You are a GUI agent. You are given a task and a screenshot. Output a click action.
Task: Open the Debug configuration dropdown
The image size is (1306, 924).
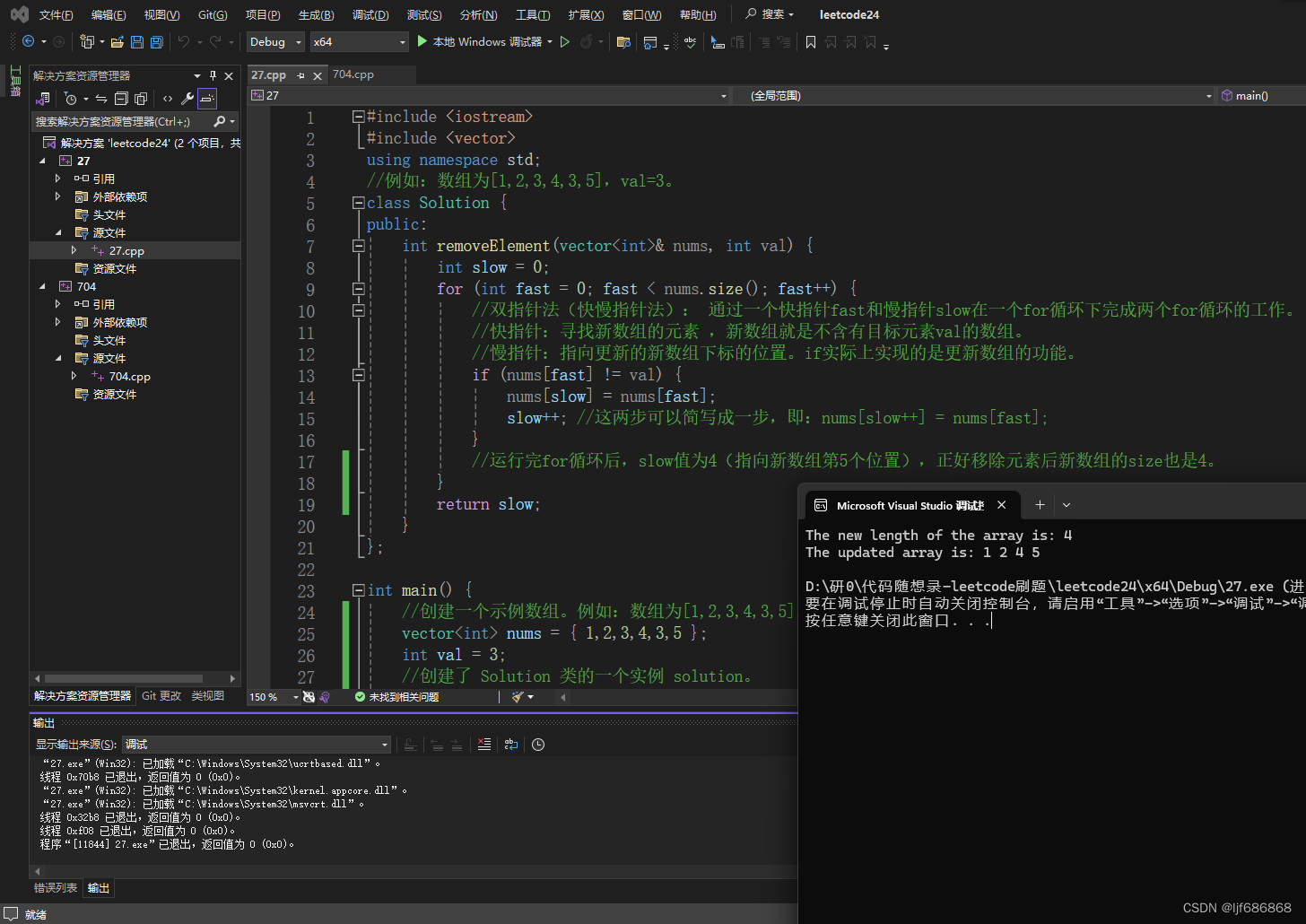tap(274, 41)
